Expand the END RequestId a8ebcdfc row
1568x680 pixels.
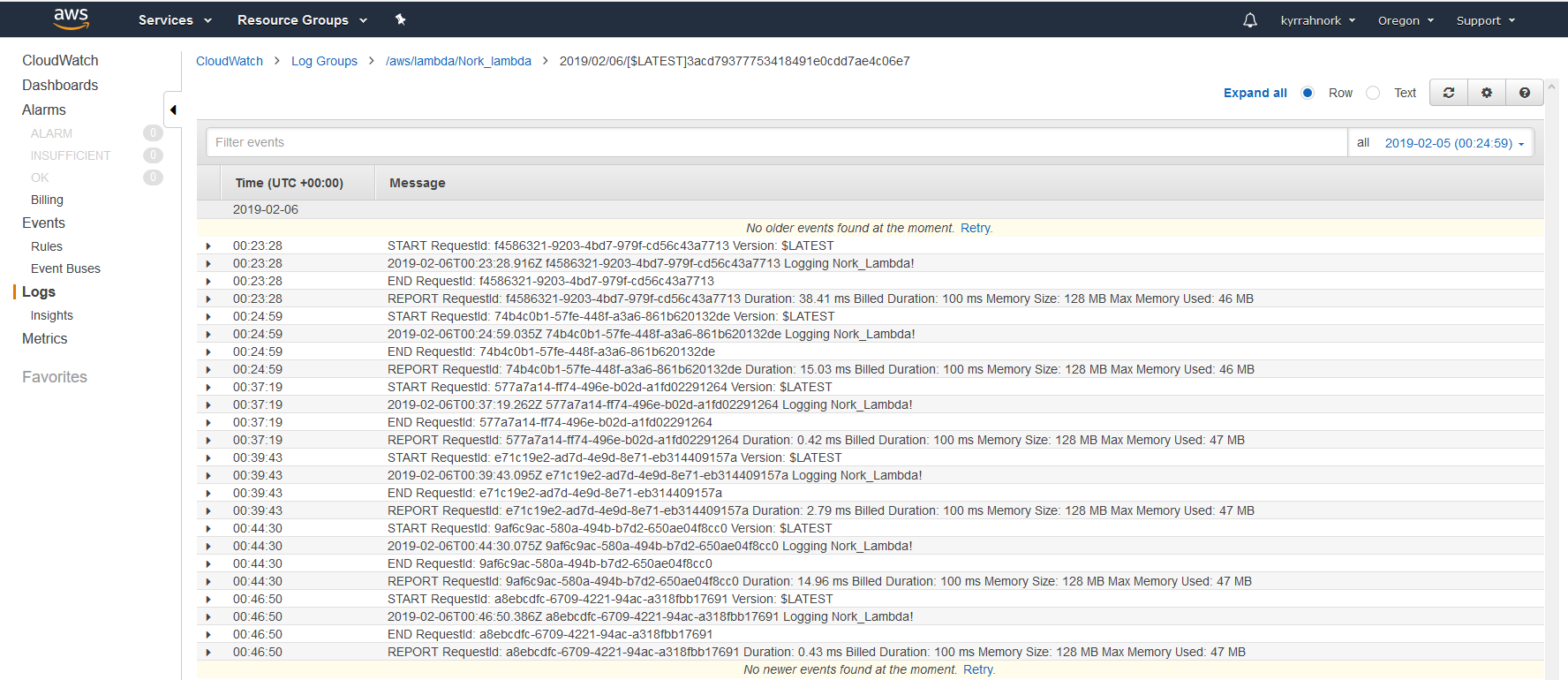[x=208, y=634]
